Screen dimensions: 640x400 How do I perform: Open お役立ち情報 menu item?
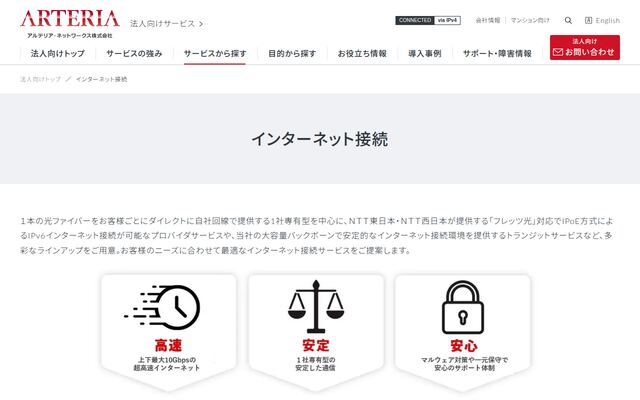click(x=362, y=53)
